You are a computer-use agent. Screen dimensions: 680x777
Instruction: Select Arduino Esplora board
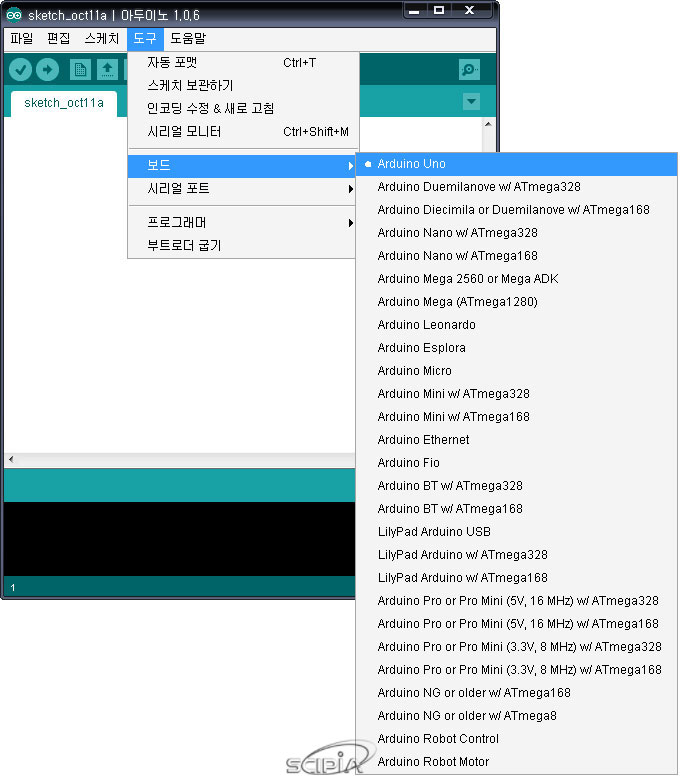[x=516, y=348]
